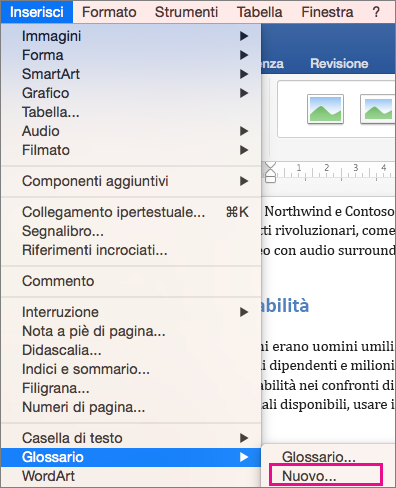Open the Strumenti menu

186,12
